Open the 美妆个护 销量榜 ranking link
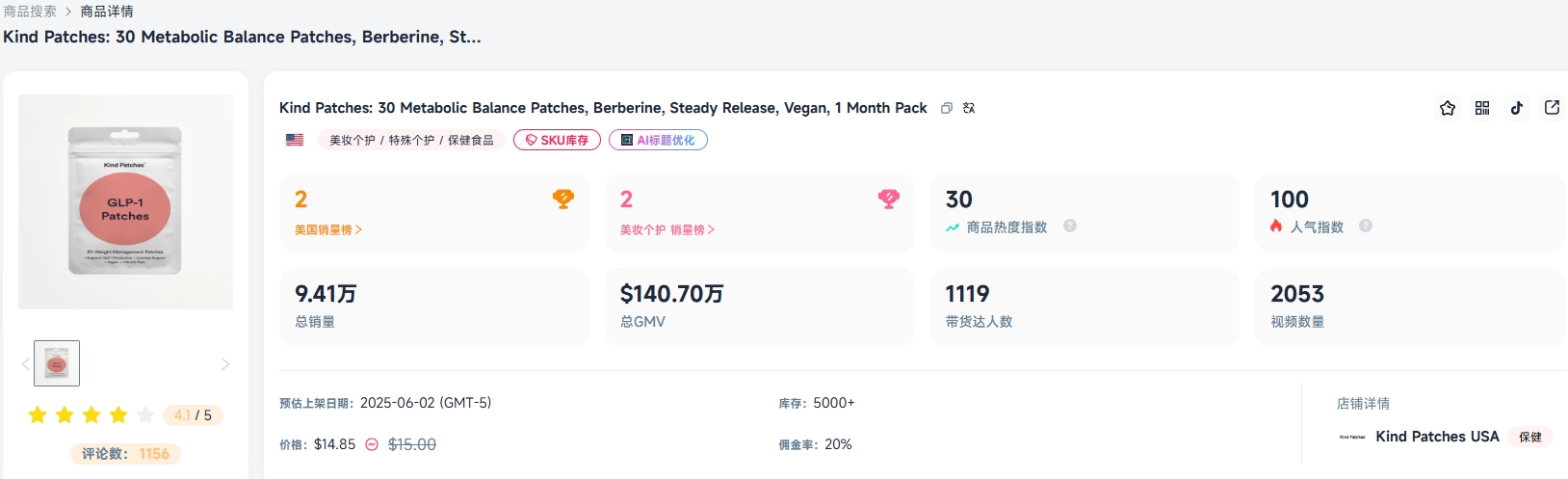The width and height of the screenshot is (1568, 479). pos(667,230)
